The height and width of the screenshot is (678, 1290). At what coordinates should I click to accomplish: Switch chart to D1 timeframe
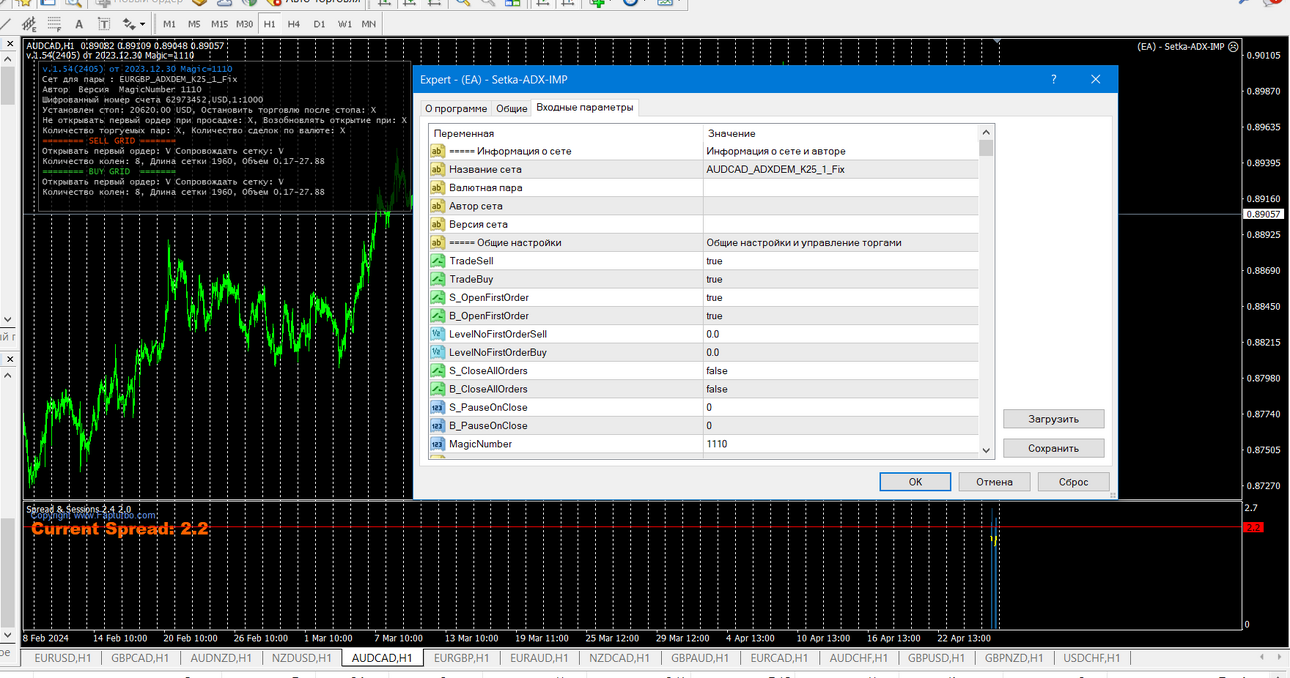click(x=319, y=24)
